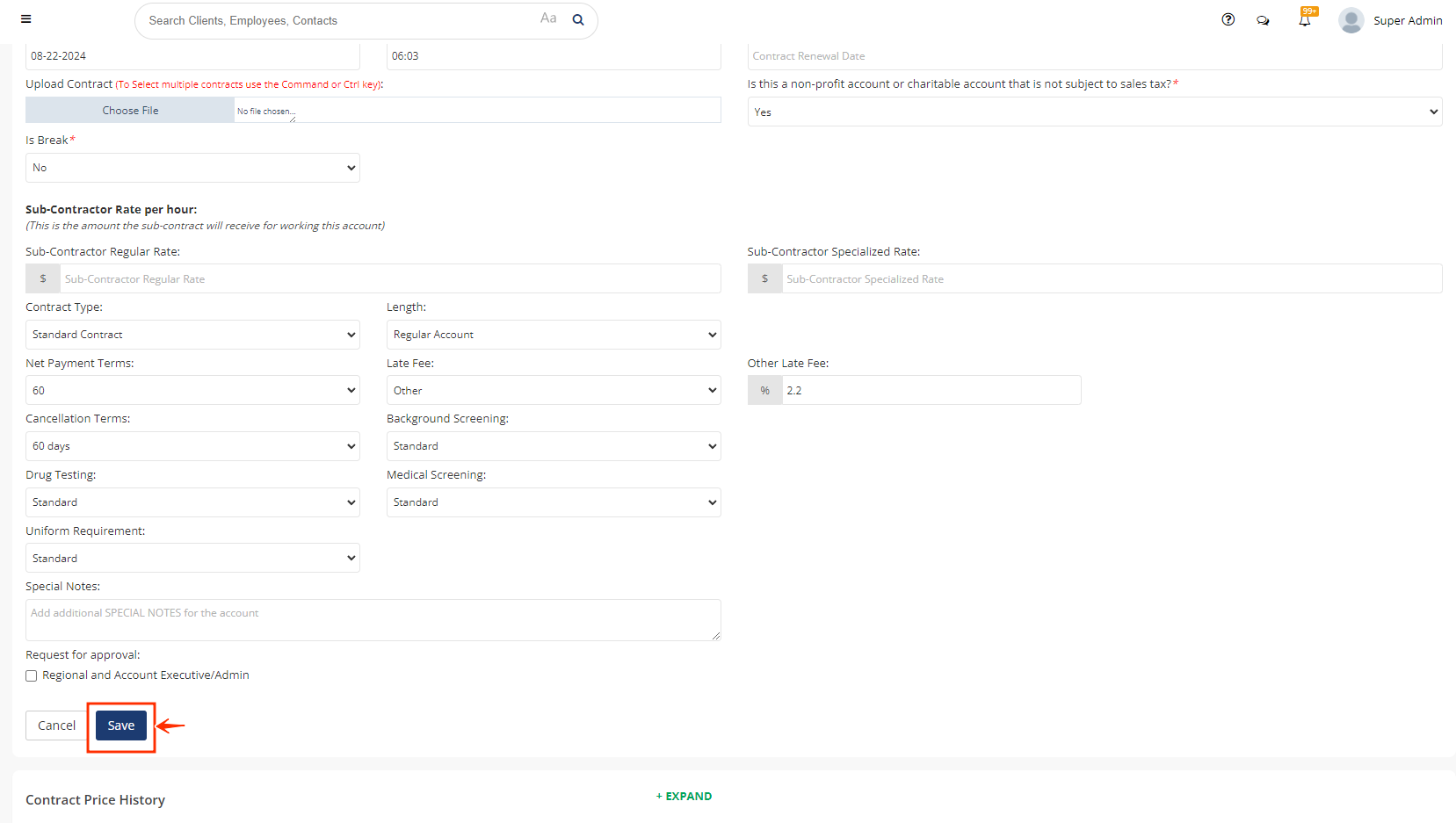Open the non-profit sales tax dropdown
1456x823 pixels.
[1094, 112]
